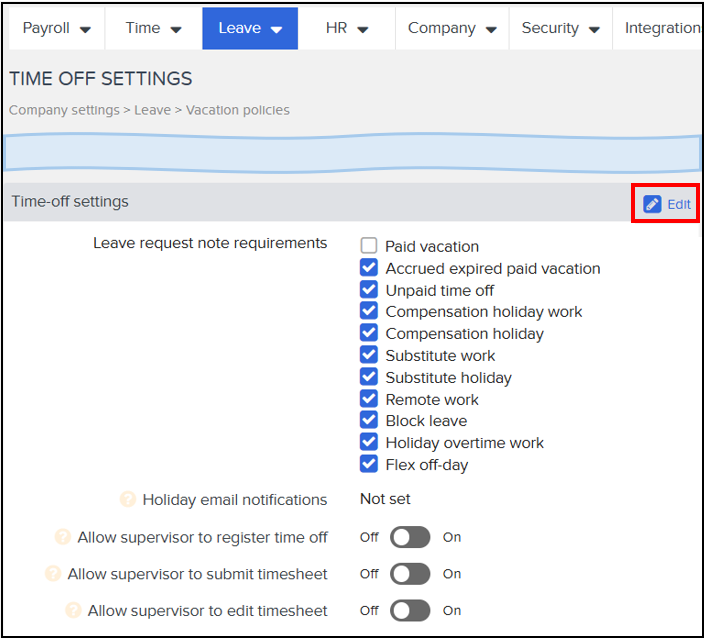Open the Time menu
The height and width of the screenshot is (638, 704).
point(154,28)
